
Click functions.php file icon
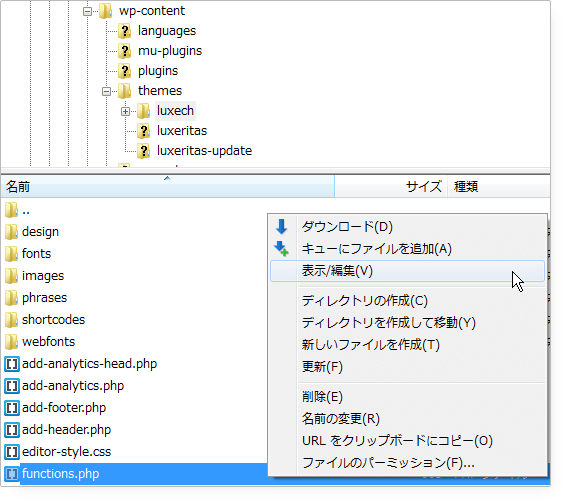click(x=12, y=474)
